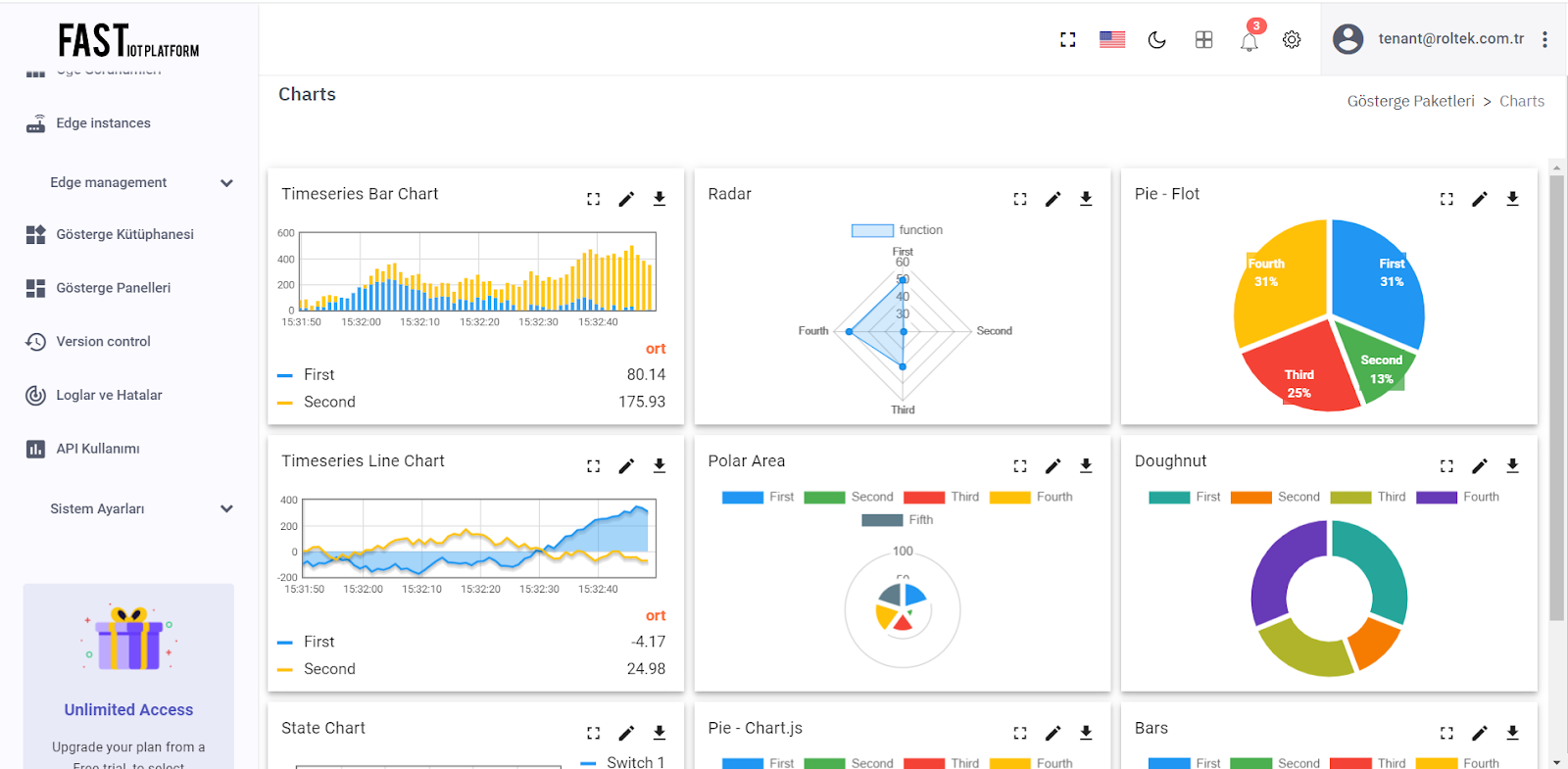Toggle fullscreen mode in top header

1068,39
